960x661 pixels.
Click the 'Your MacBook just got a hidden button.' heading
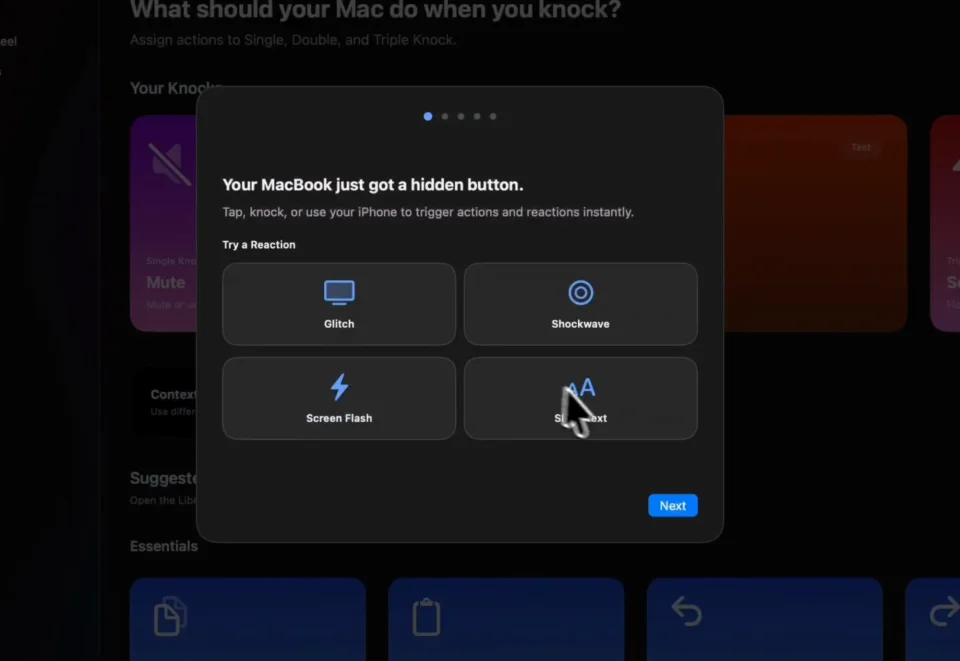[x=373, y=185]
